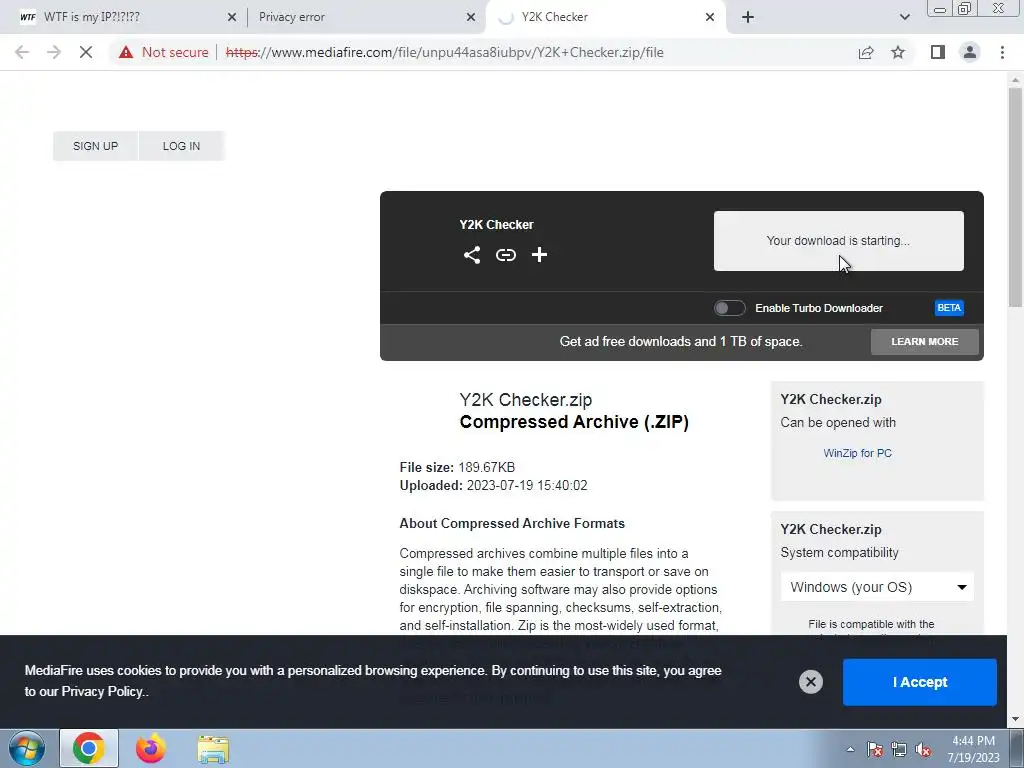Click the 'Uploaded: 2023-07-19 15:40:02' text

[493, 486]
